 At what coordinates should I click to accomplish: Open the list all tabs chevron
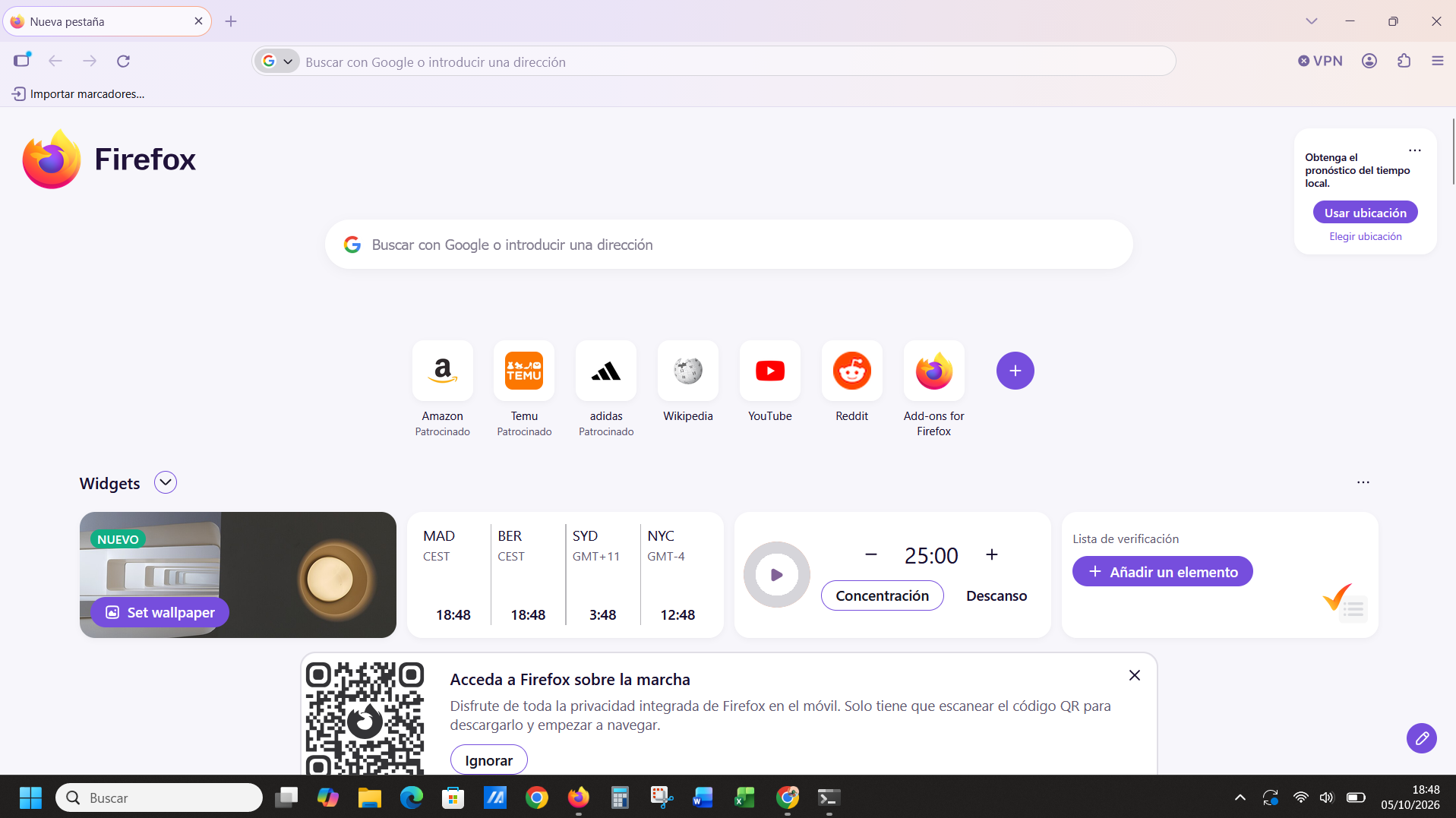(1312, 21)
